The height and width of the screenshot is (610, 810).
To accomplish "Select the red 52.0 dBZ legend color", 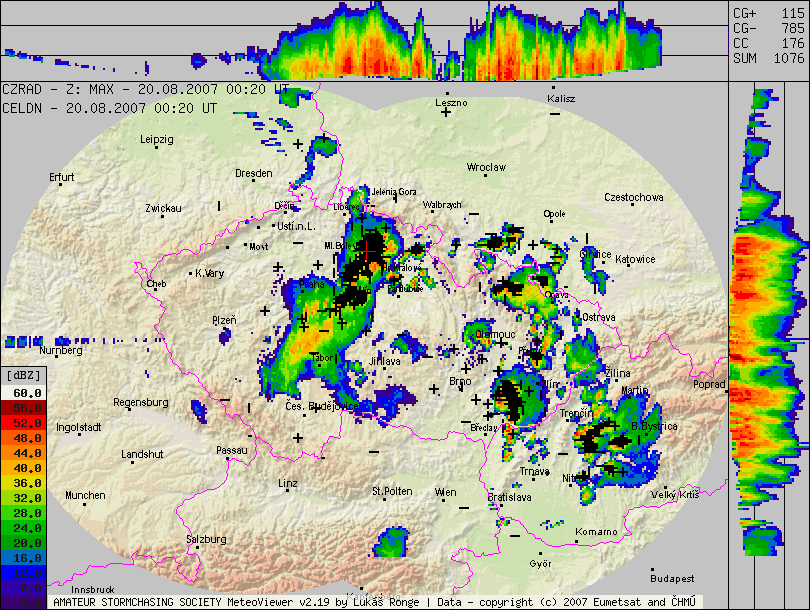I will (x=24, y=423).
